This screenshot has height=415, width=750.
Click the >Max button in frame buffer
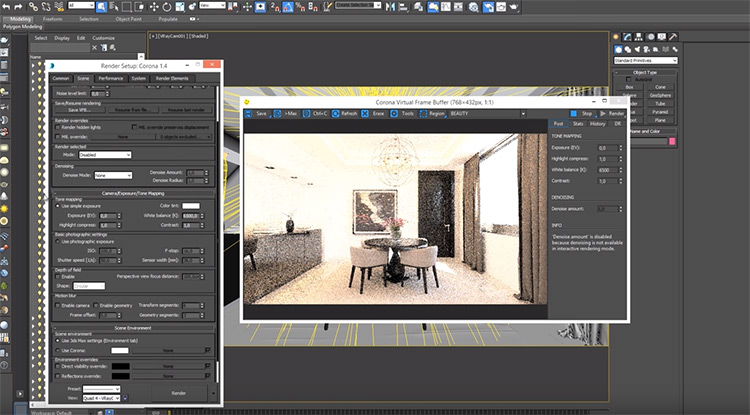pyautogui.click(x=287, y=114)
